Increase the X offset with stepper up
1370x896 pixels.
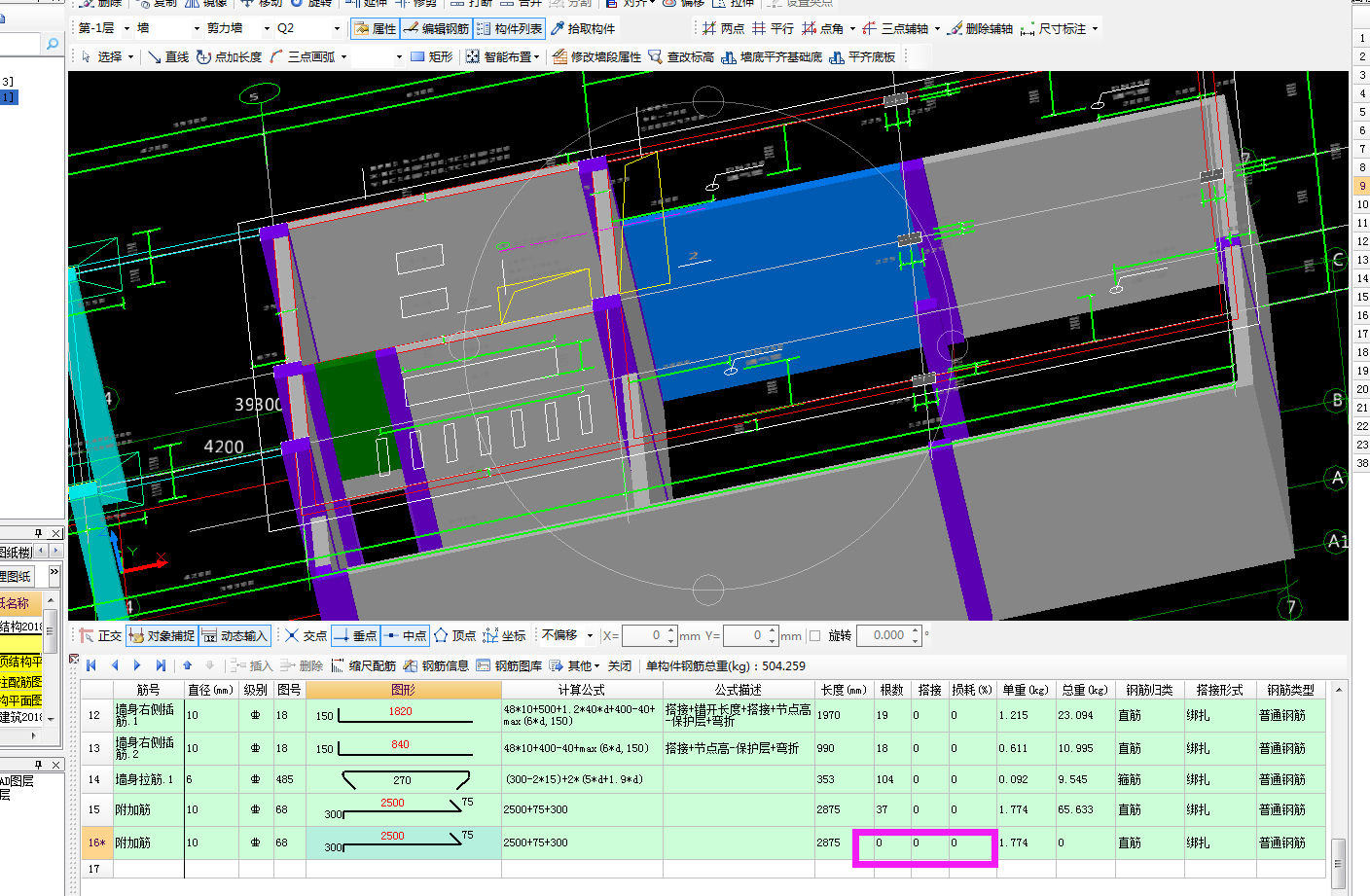coord(671,630)
